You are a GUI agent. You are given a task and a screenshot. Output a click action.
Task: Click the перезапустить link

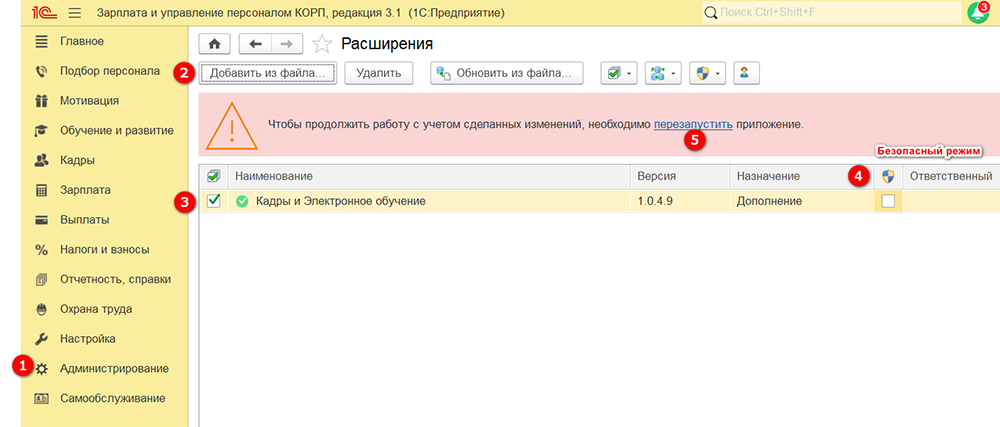click(x=693, y=124)
